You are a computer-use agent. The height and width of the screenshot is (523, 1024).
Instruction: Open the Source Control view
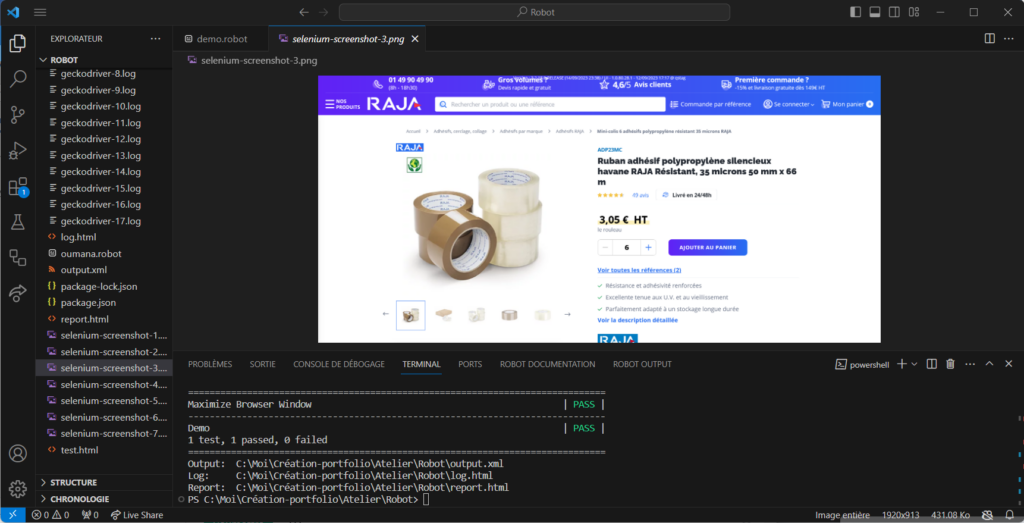17,115
